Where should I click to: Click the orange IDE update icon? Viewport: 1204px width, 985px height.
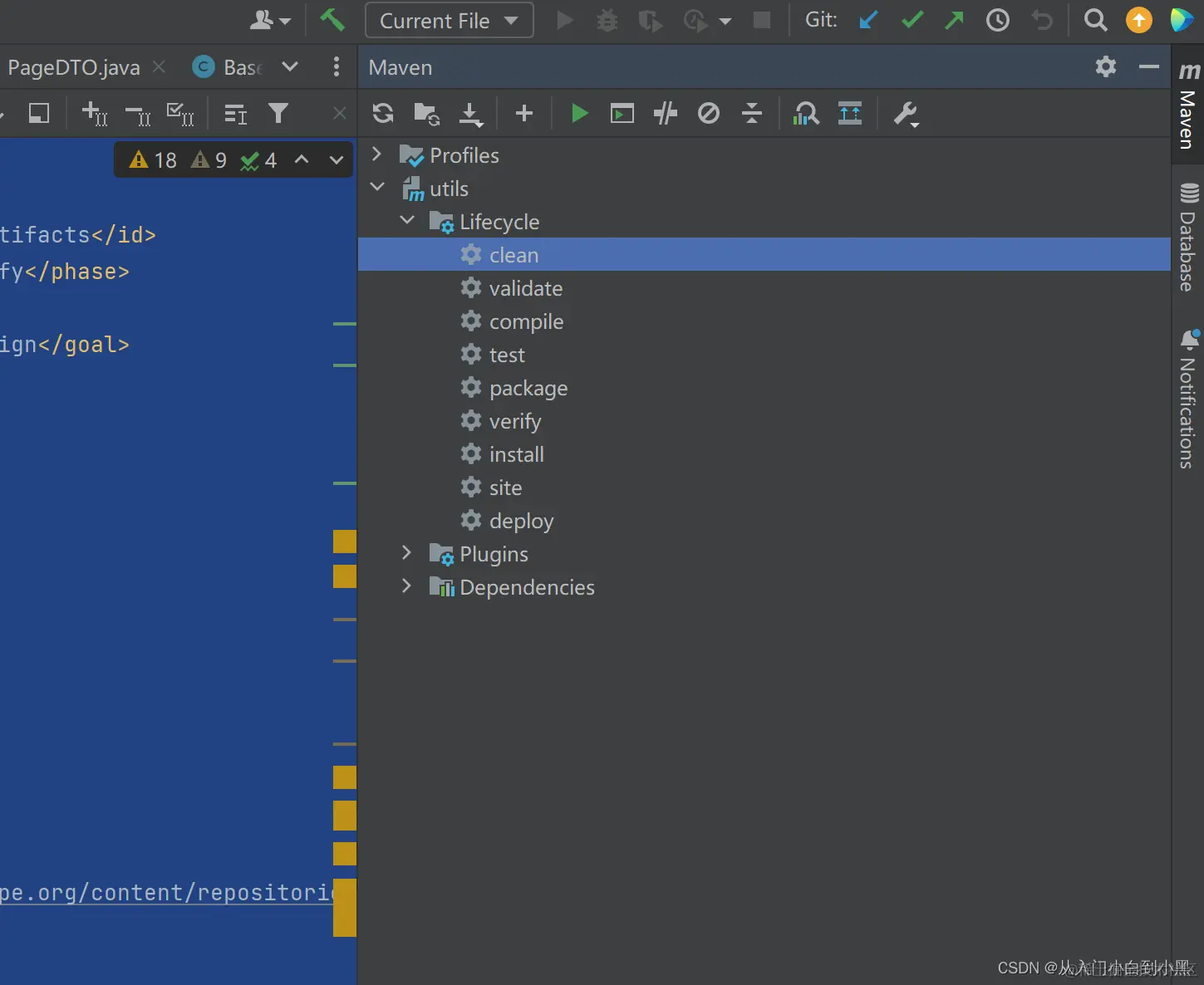click(x=1138, y=20)
